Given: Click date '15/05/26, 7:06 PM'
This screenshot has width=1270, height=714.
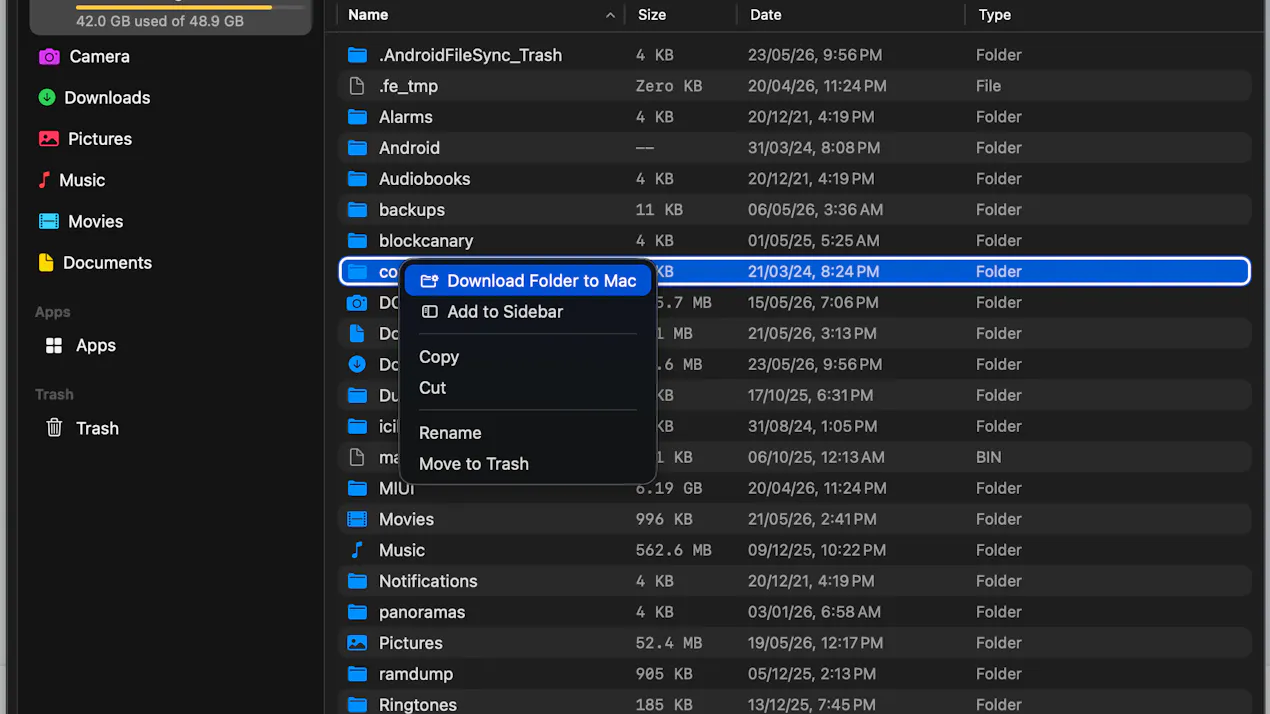Looking at the screenshot, I should point(813,303).
